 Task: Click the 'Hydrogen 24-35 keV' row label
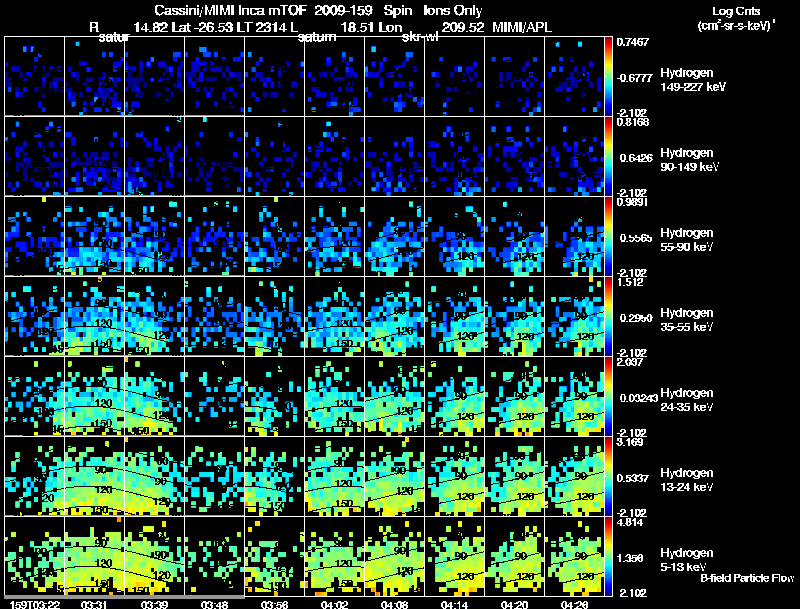(687, 400)
